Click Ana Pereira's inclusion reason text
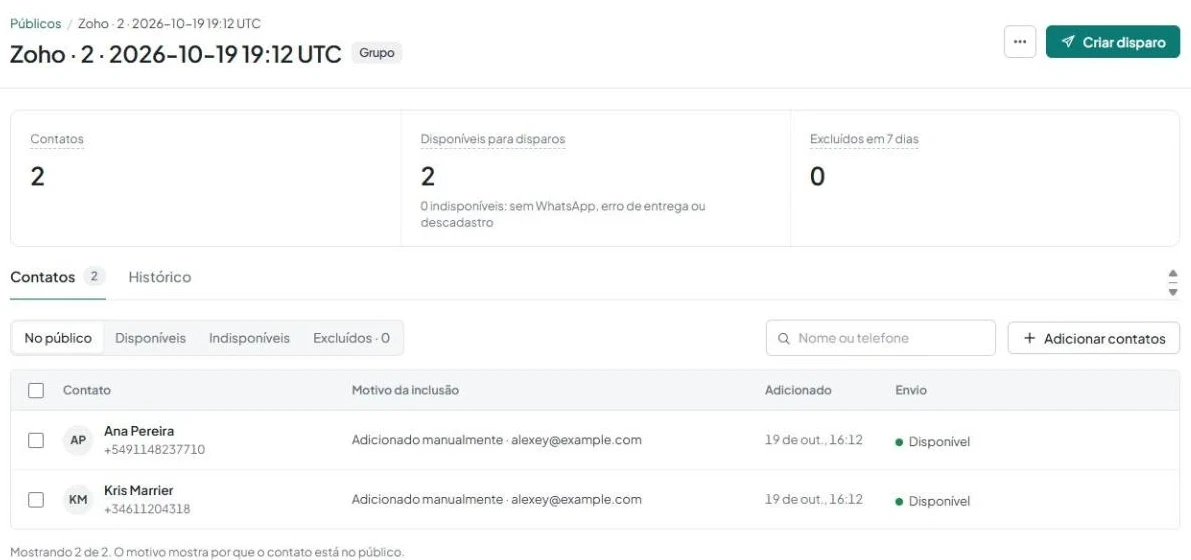1191x560 pixels. pos(497,439)
